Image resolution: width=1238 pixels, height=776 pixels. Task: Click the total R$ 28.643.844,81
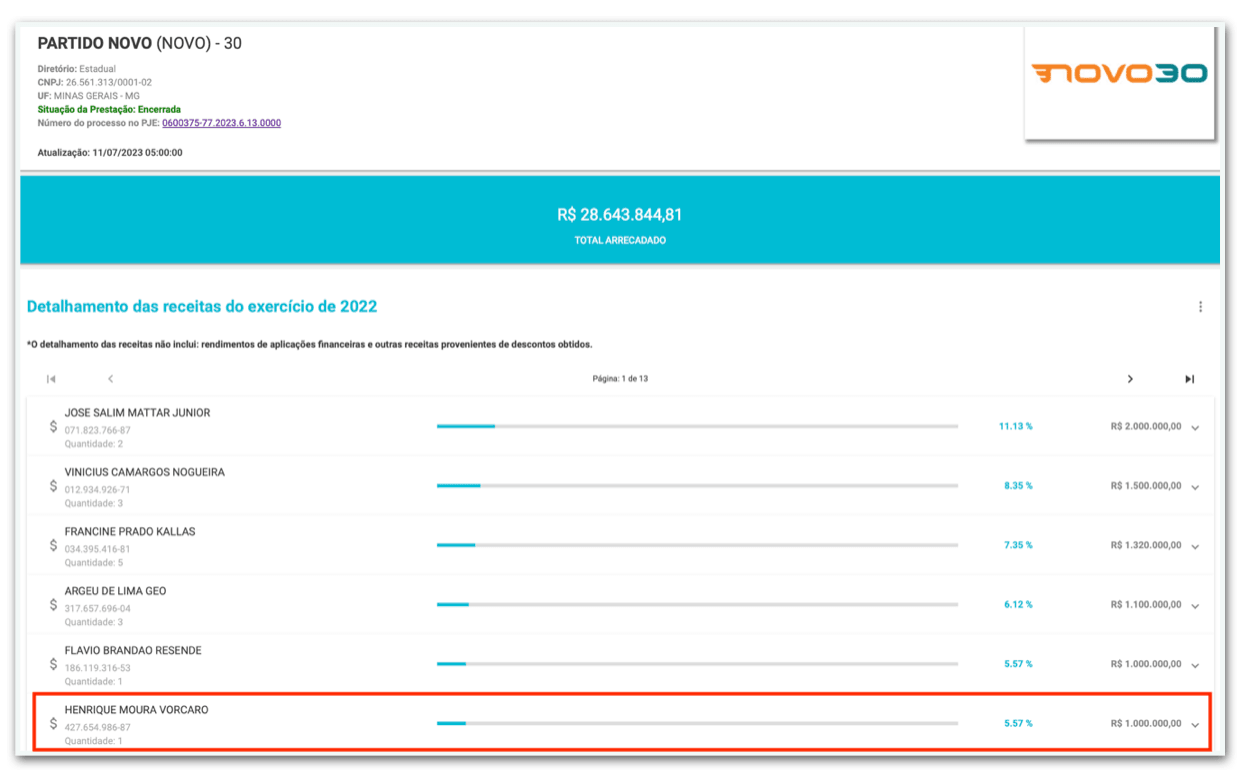(620, 215)
